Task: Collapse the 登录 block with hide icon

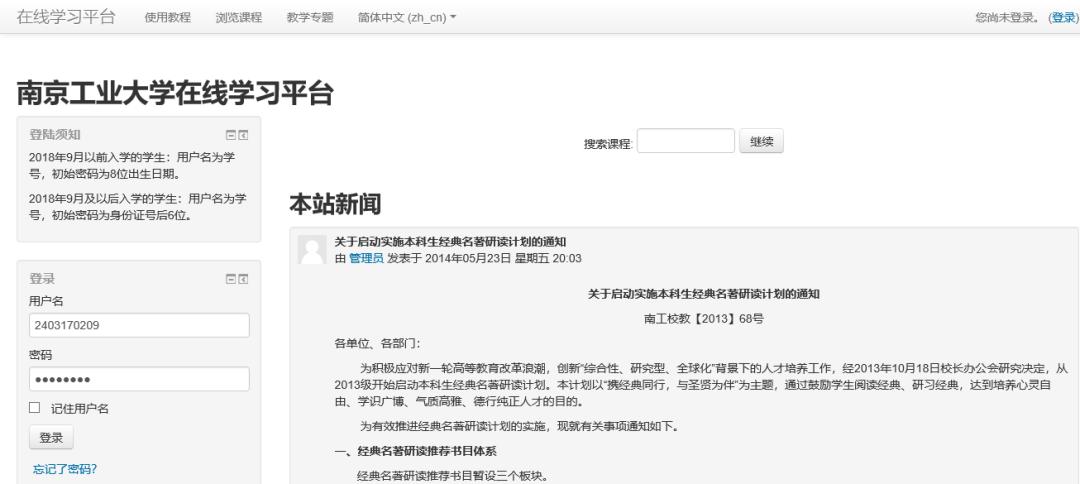Action: point(231,279)
